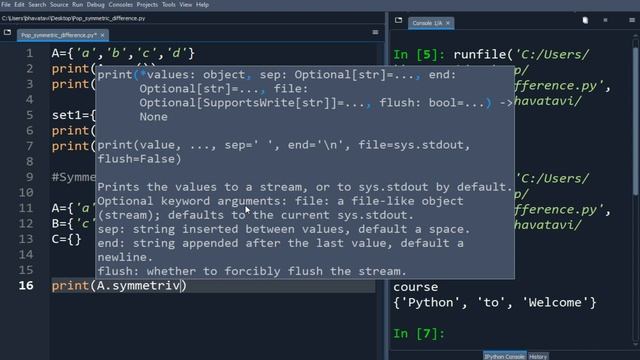The image size is (640, 360).
Task: Click the word 'course' in console output
Action: tap(416, 287)
